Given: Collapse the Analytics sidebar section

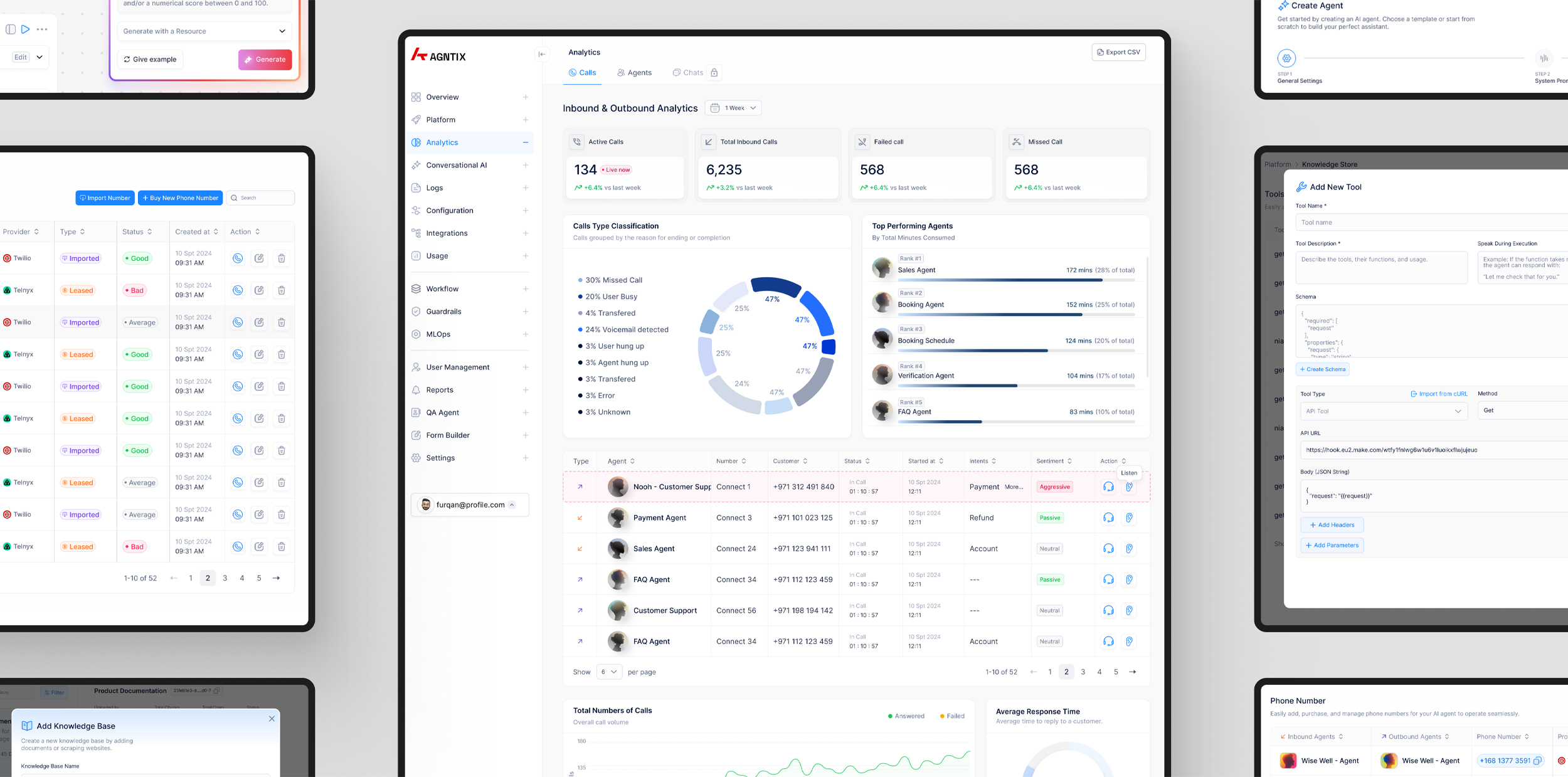Looking at the screenshot, I should [x=526, y=142].
